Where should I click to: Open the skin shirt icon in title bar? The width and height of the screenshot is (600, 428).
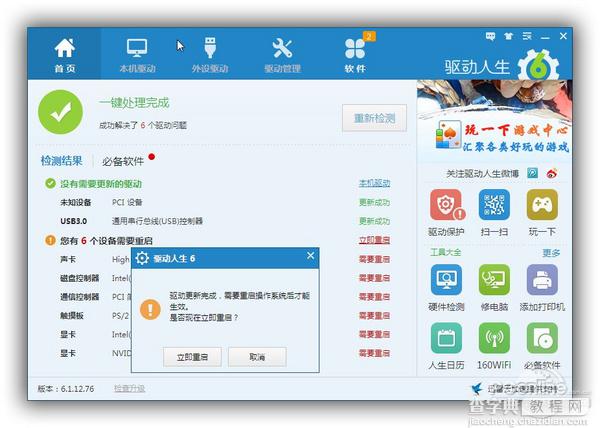[x=508, y=36]
